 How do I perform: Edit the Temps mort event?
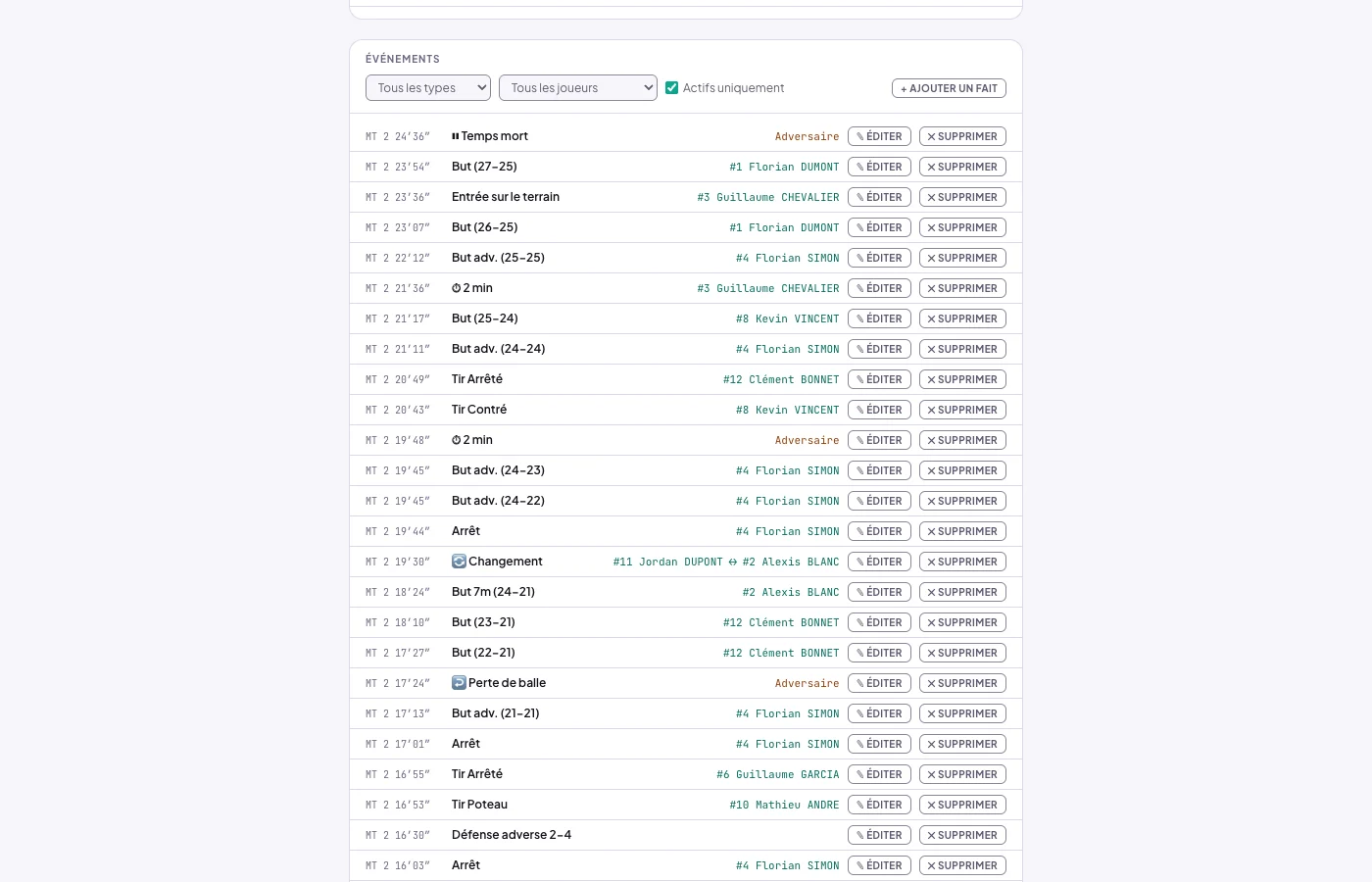[880, 136]
